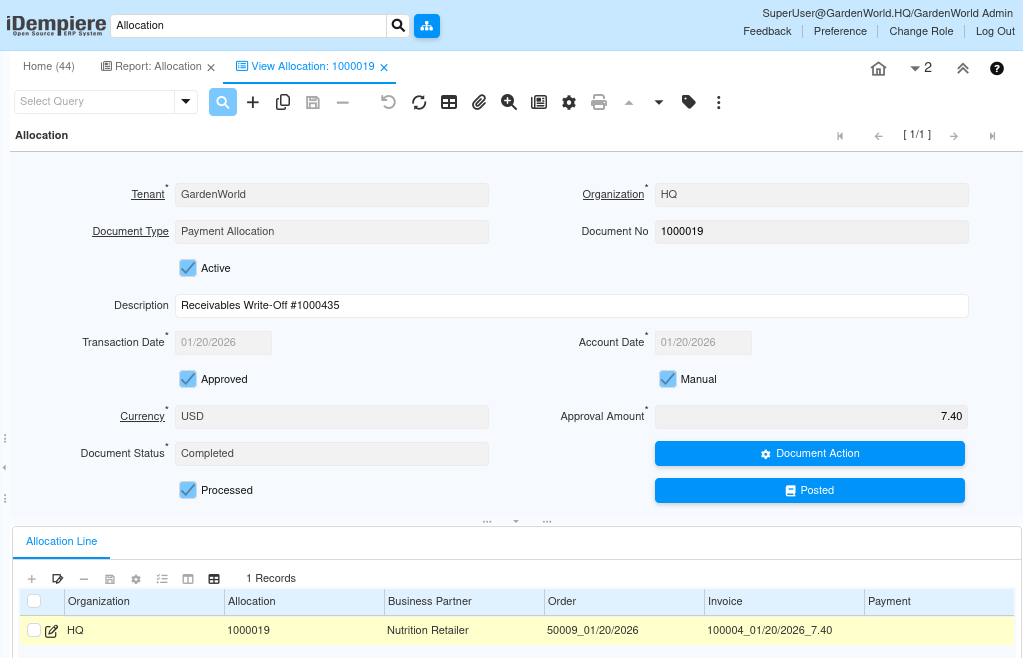Open the Attachment paperclip icon

(479, 102)
